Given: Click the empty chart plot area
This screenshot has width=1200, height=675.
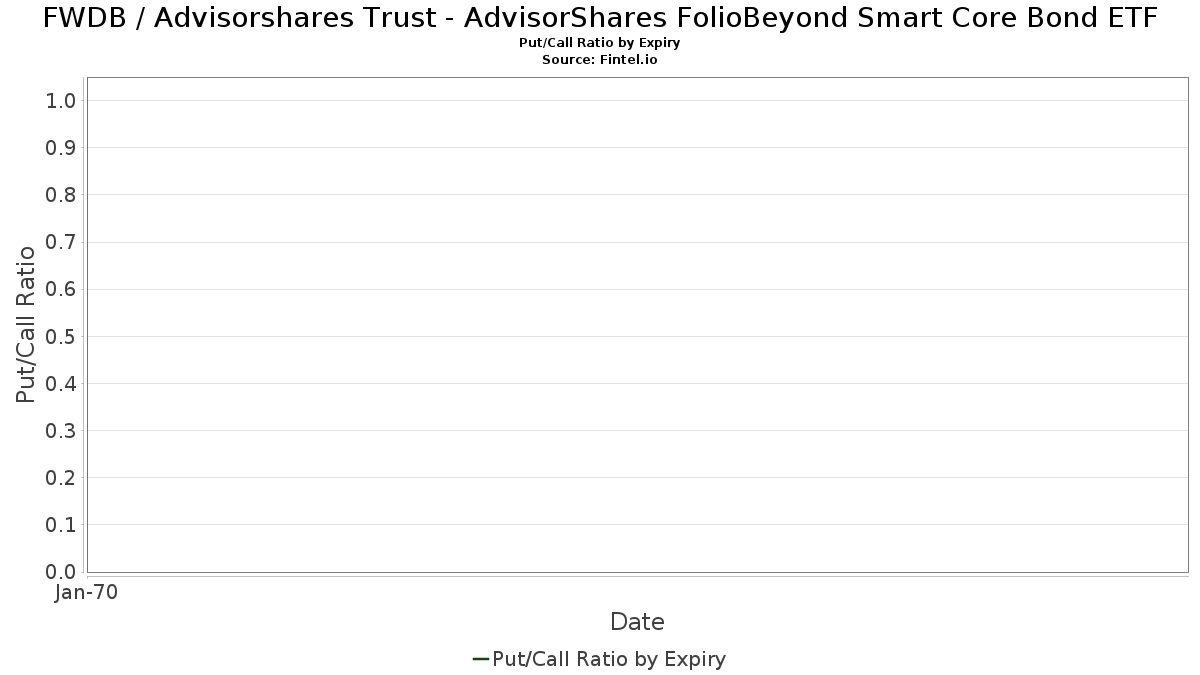Looking at the screenshot, I should 637,325.
